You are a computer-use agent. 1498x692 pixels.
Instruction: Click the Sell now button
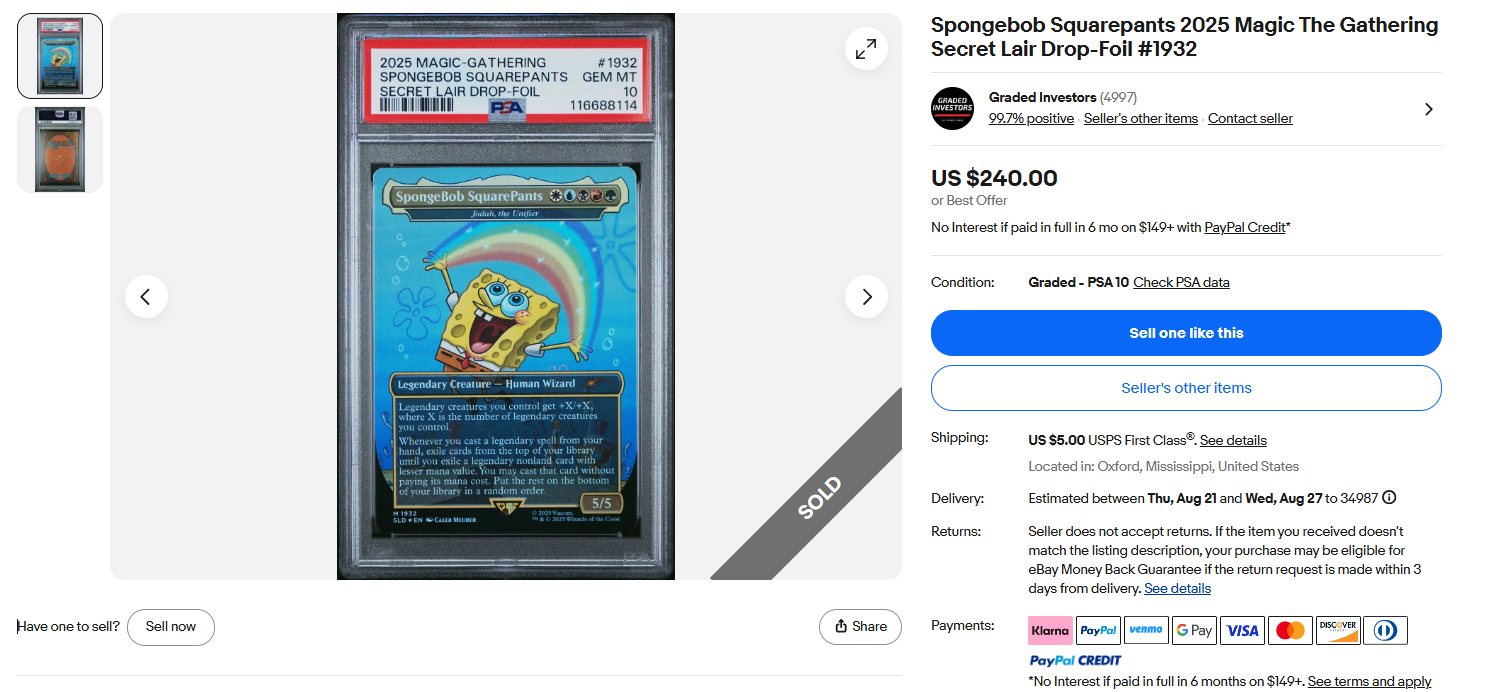(171, 627)
